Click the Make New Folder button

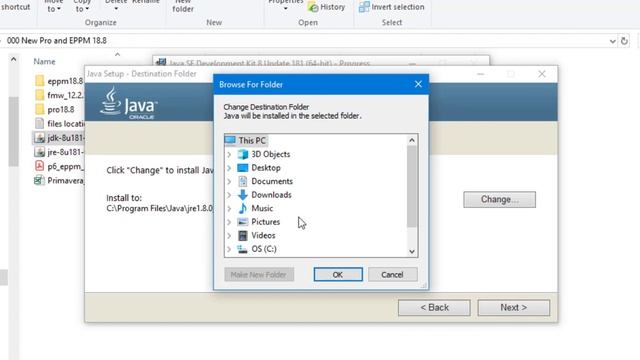[259, 275]
